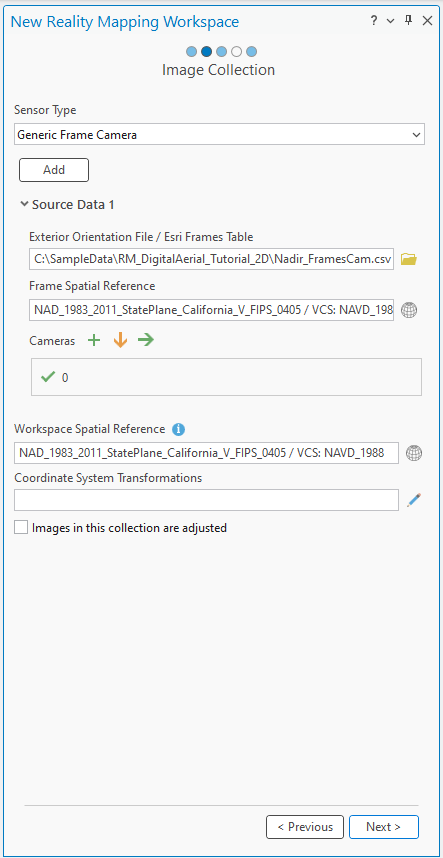This screenshot has height=858, width=443.
Task: Jump to the fourth wizard step dot
Action: [236, 52]
